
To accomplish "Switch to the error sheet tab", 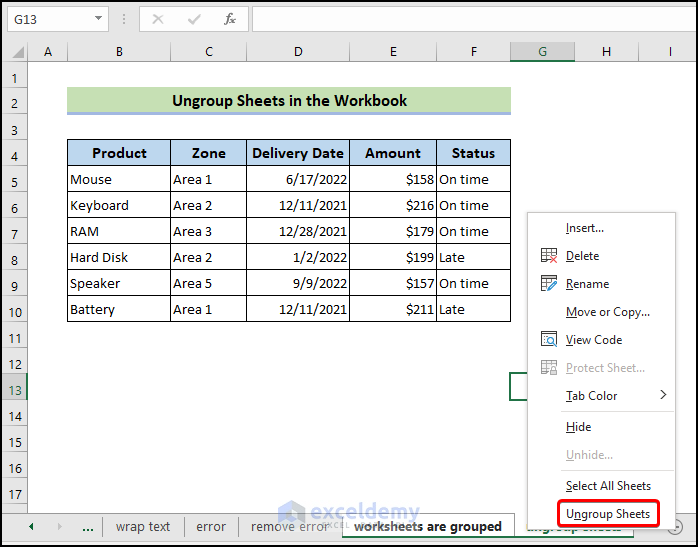I will [x=211, y=527].
